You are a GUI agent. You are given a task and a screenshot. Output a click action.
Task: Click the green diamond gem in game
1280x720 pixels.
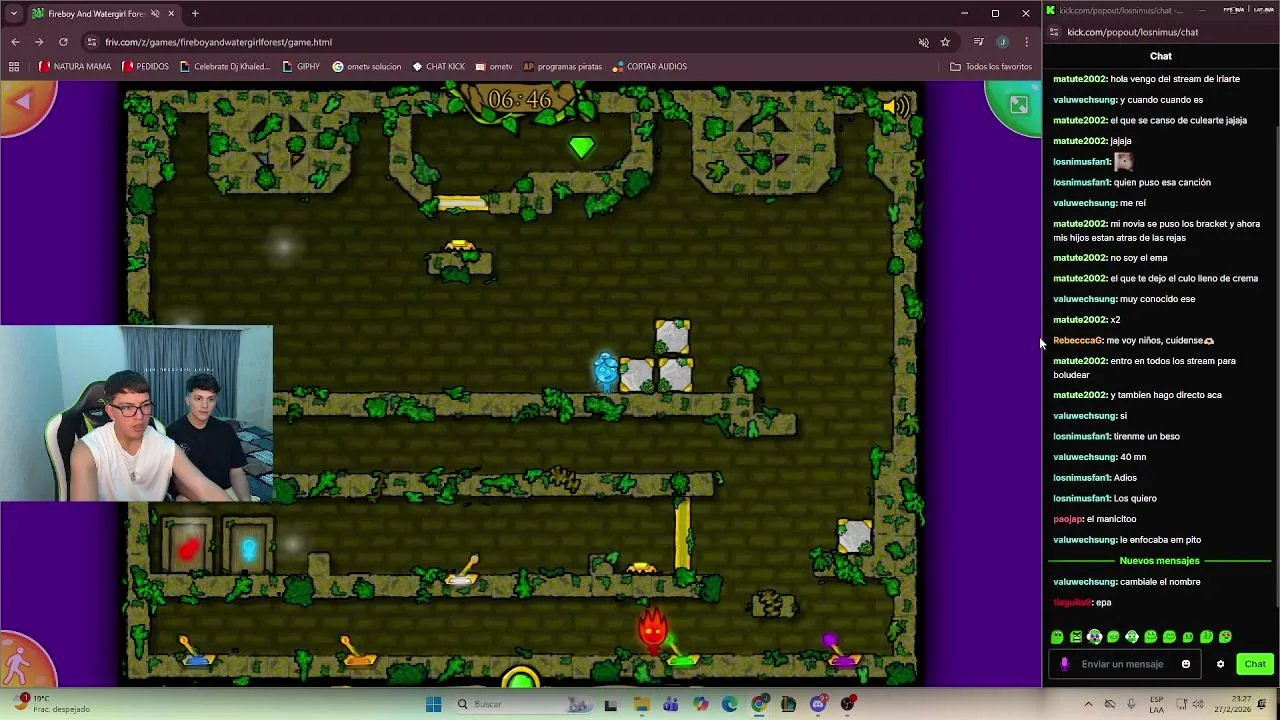[581, 148]
